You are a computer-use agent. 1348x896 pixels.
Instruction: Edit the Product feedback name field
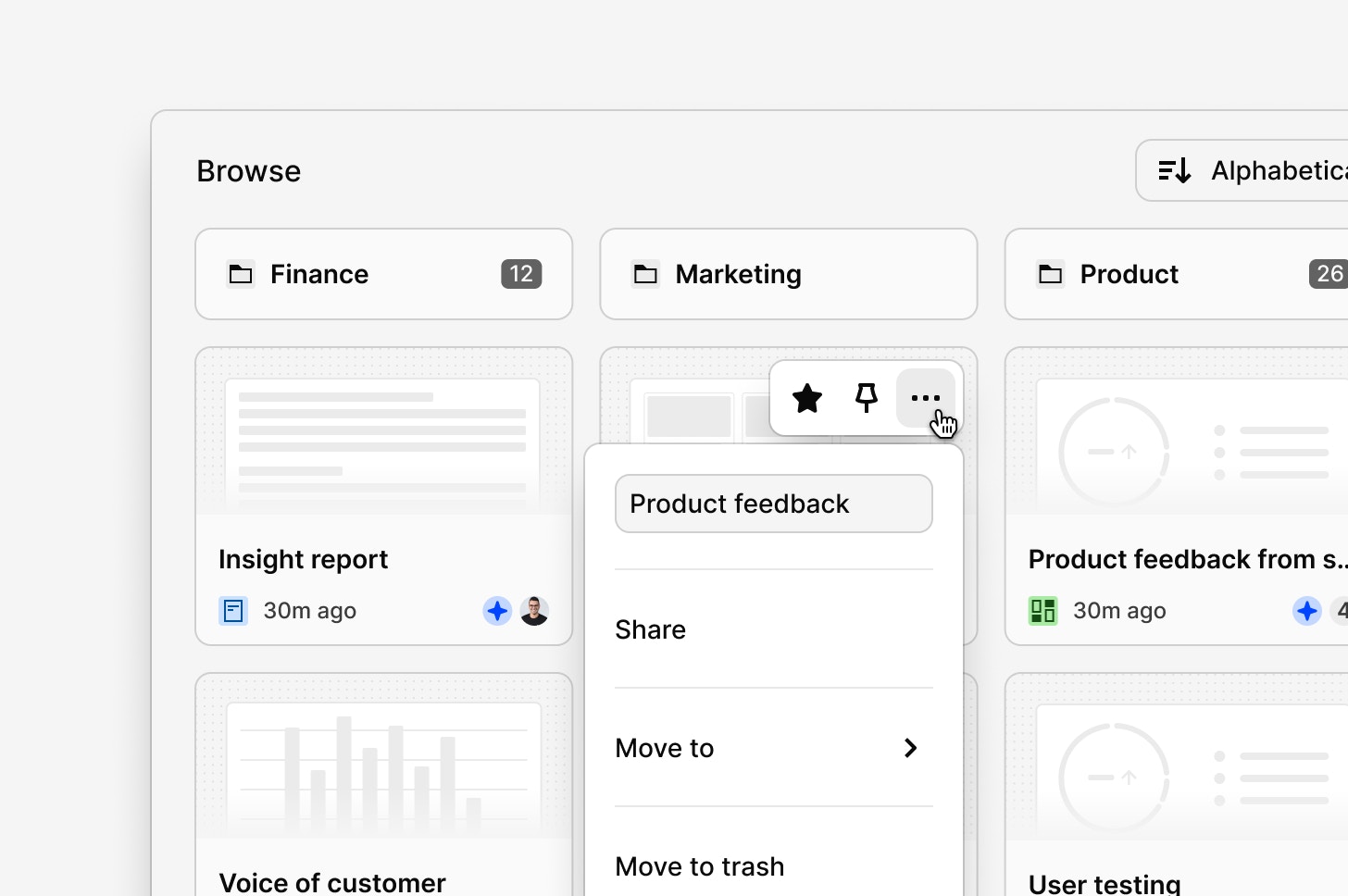[774, 504]
